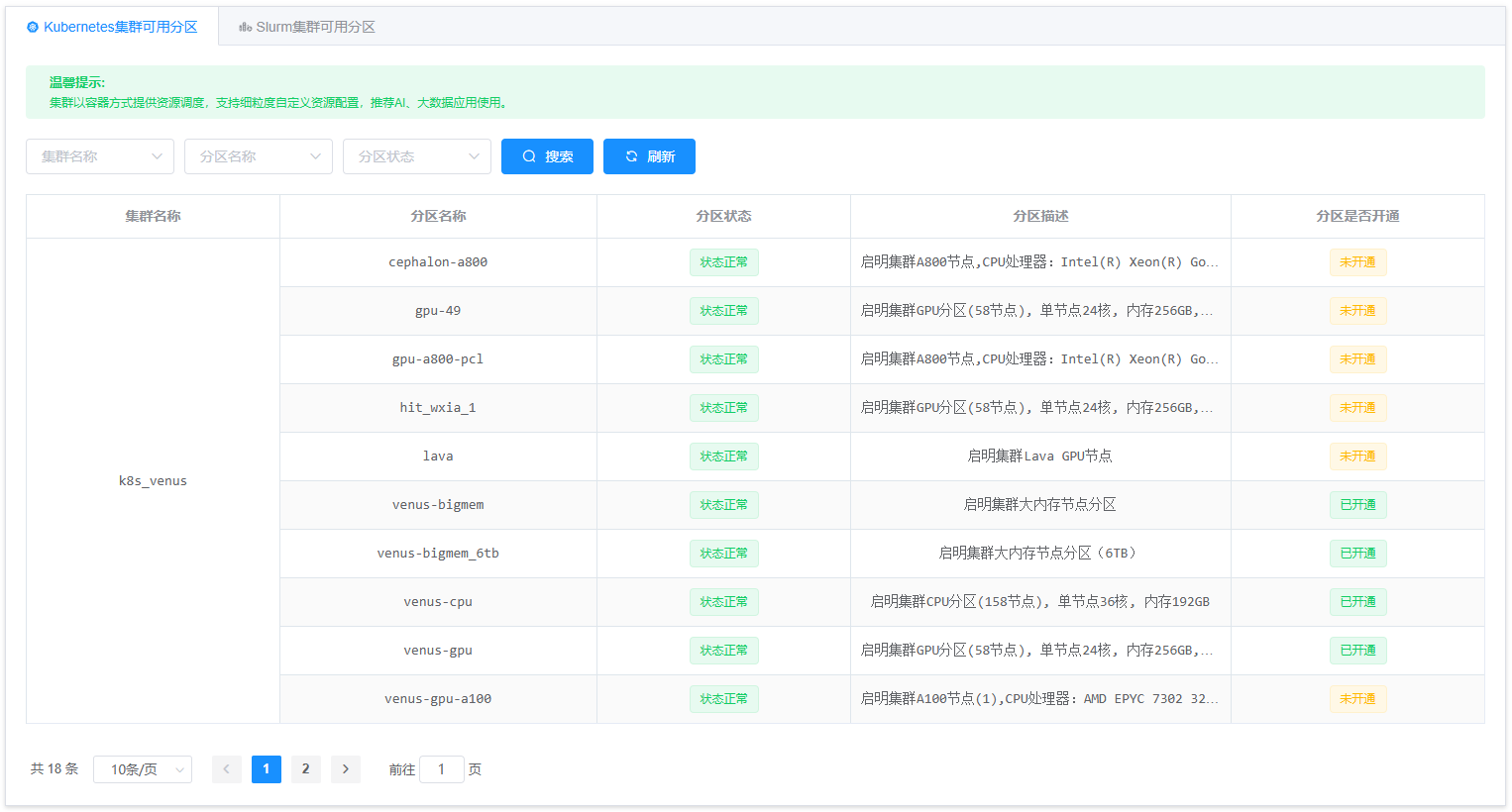Select partition venus-gpu
1512x812 pixels.
pyautogui.click(x=438, y=651)
